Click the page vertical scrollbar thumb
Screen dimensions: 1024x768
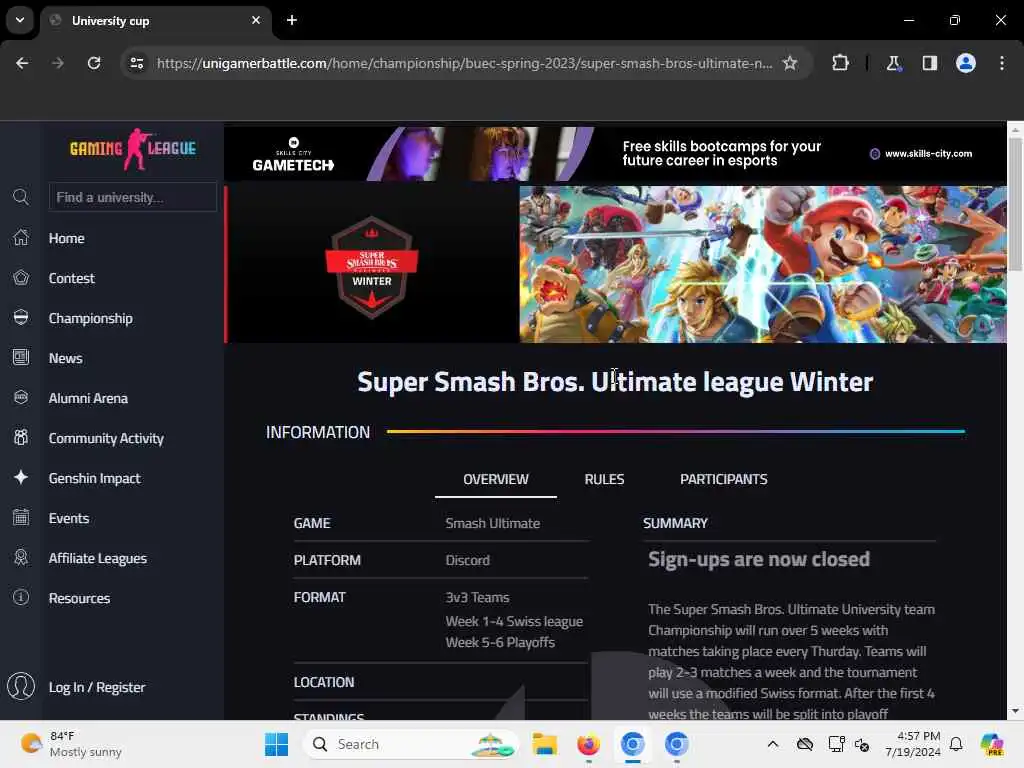click(1015, 204)
